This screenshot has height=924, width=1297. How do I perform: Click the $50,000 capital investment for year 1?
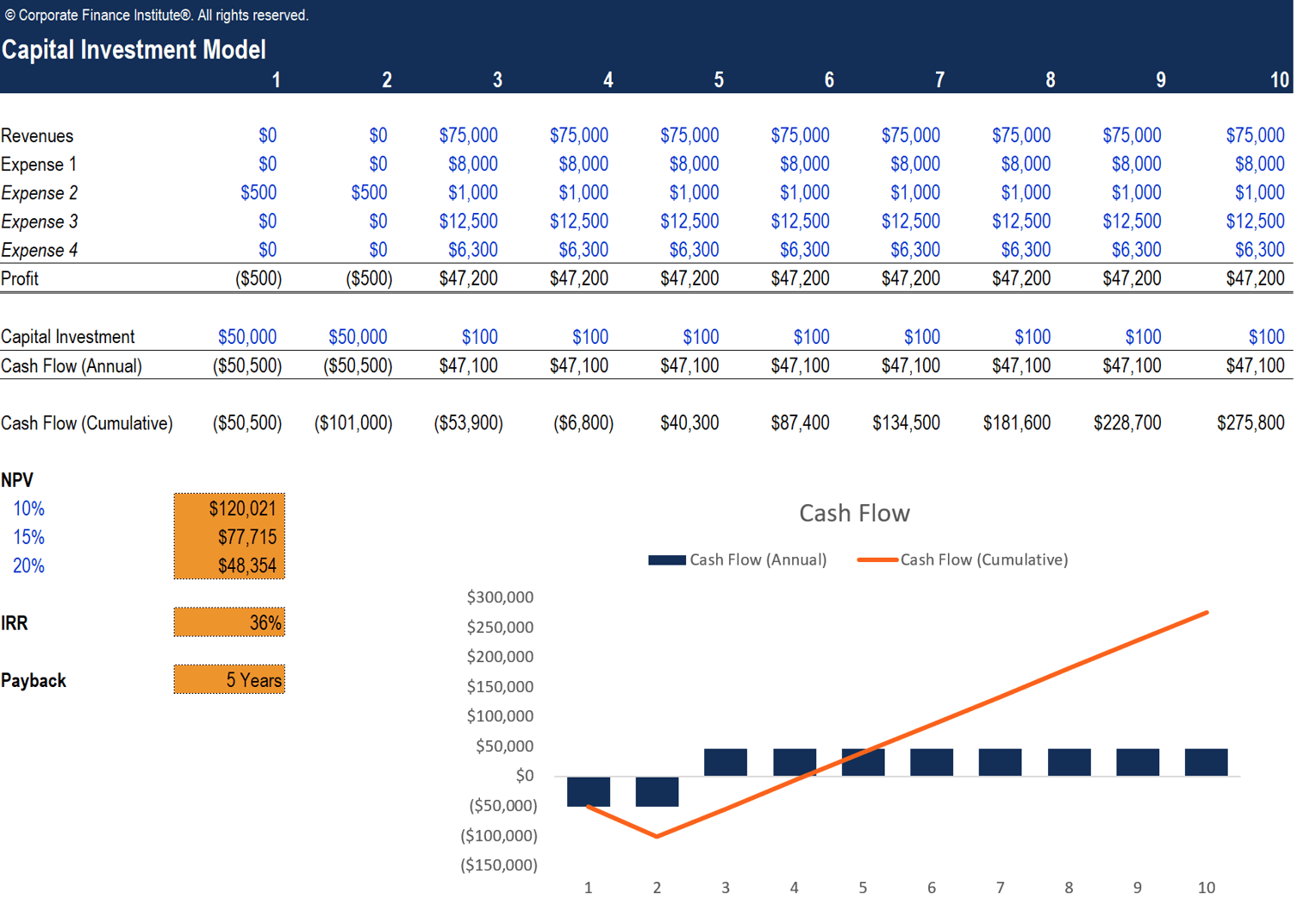click(247, 336)
